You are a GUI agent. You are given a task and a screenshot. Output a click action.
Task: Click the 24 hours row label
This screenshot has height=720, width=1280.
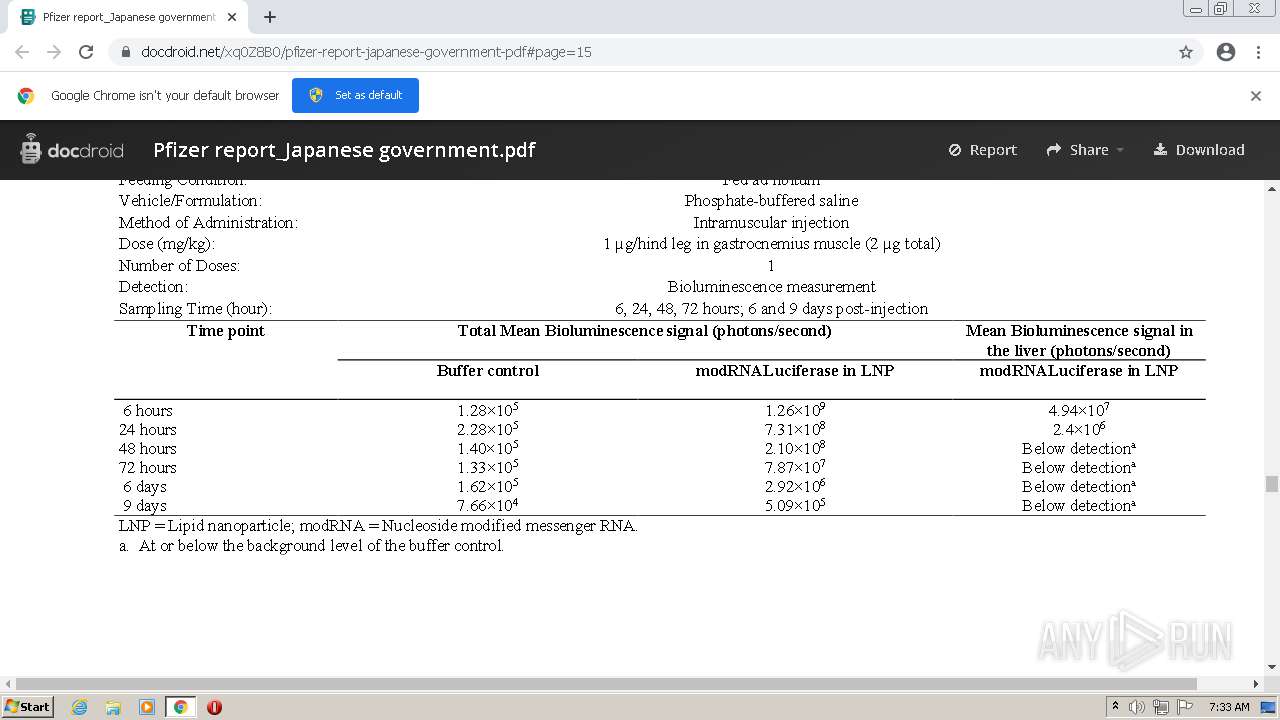click(148, 430)
